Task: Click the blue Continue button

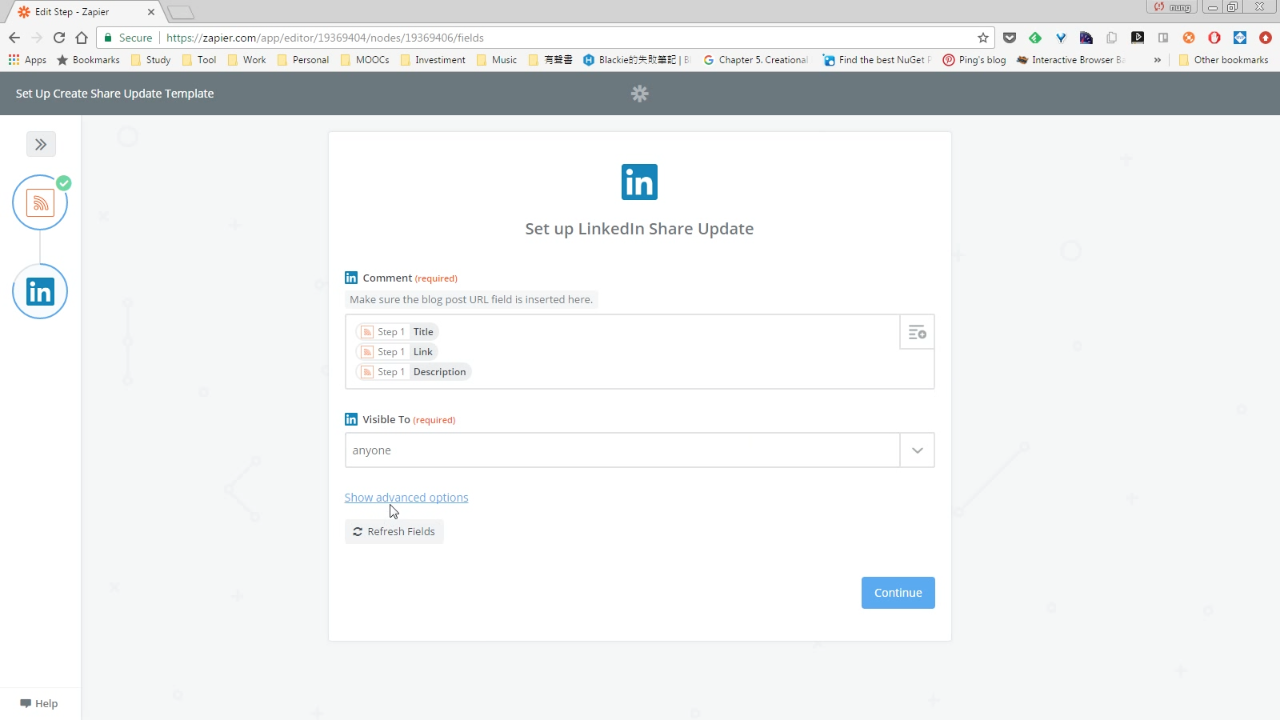Action: 898,592
